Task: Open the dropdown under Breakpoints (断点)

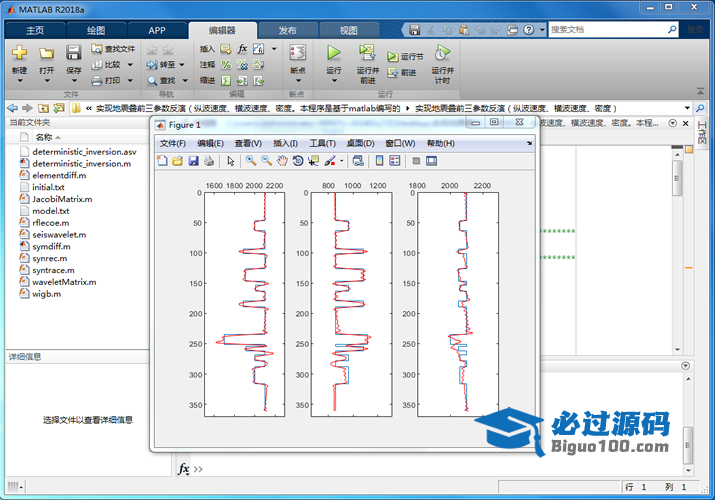Action: [x=298, y=81]
